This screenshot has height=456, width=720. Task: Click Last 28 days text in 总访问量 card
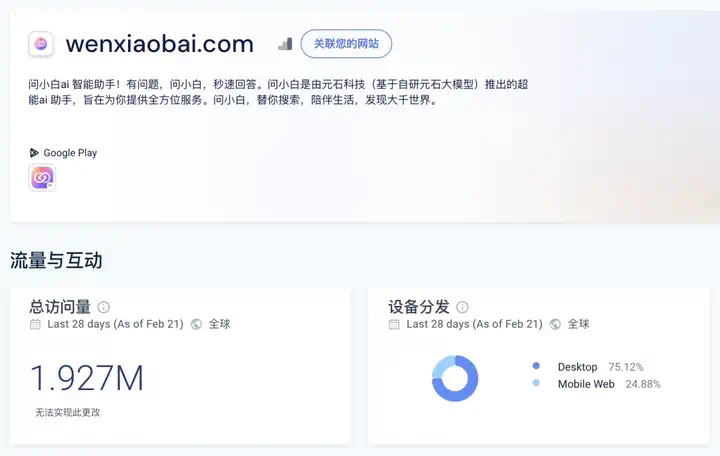pyautogui.click(x=115, y=324)
